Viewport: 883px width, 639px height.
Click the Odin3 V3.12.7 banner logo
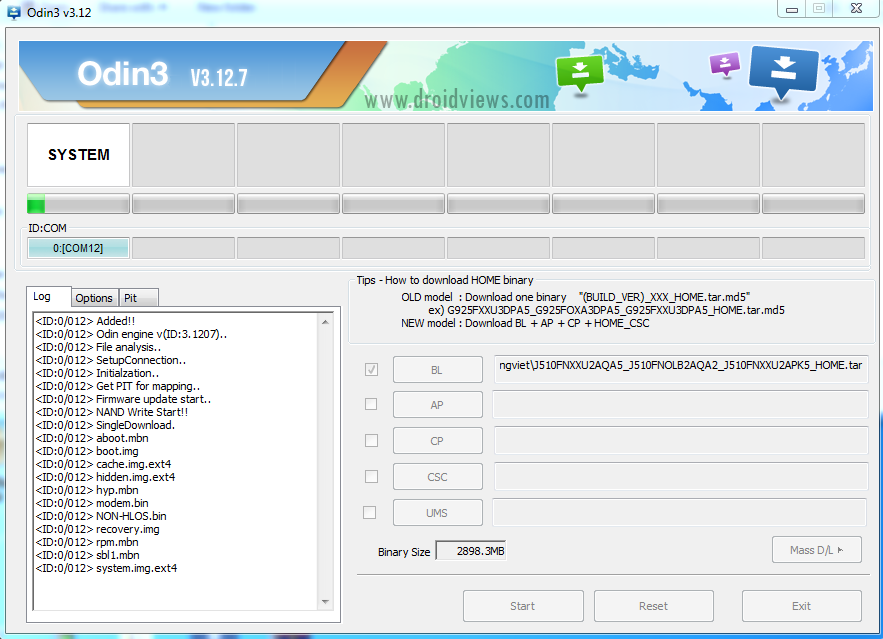pyautogui.click(x=162, y=74)
